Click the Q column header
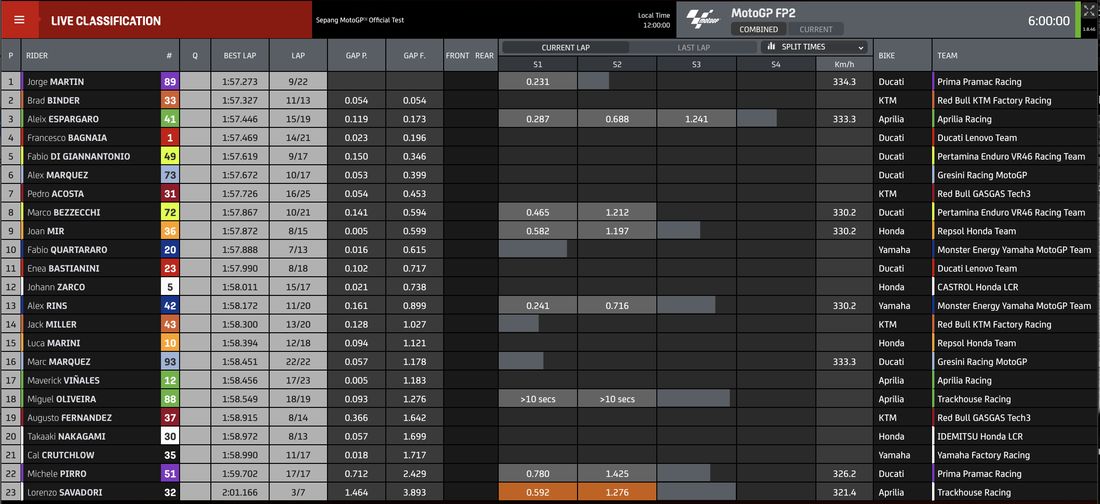Viewport: 1100px width, 504px height. click(x=195, y=55)
